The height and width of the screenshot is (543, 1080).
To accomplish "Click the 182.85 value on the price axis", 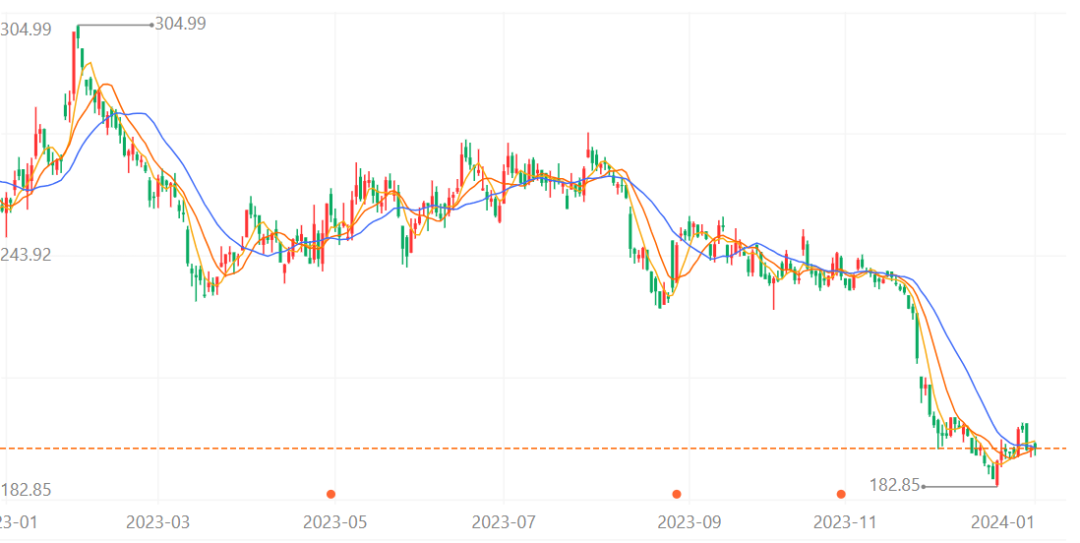I will (x=26, y=490).
